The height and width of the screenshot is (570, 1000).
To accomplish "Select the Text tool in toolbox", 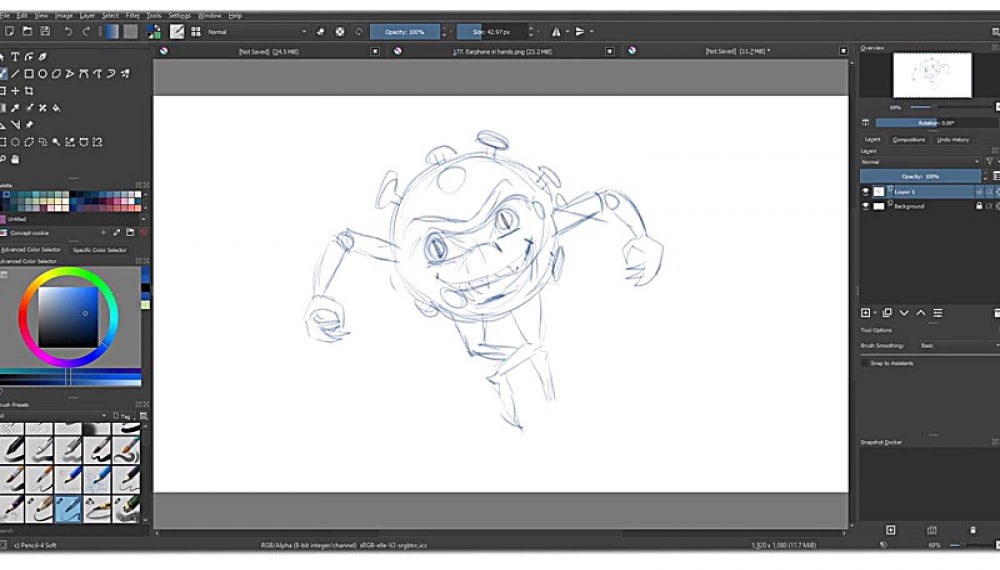I will [16, 57].
